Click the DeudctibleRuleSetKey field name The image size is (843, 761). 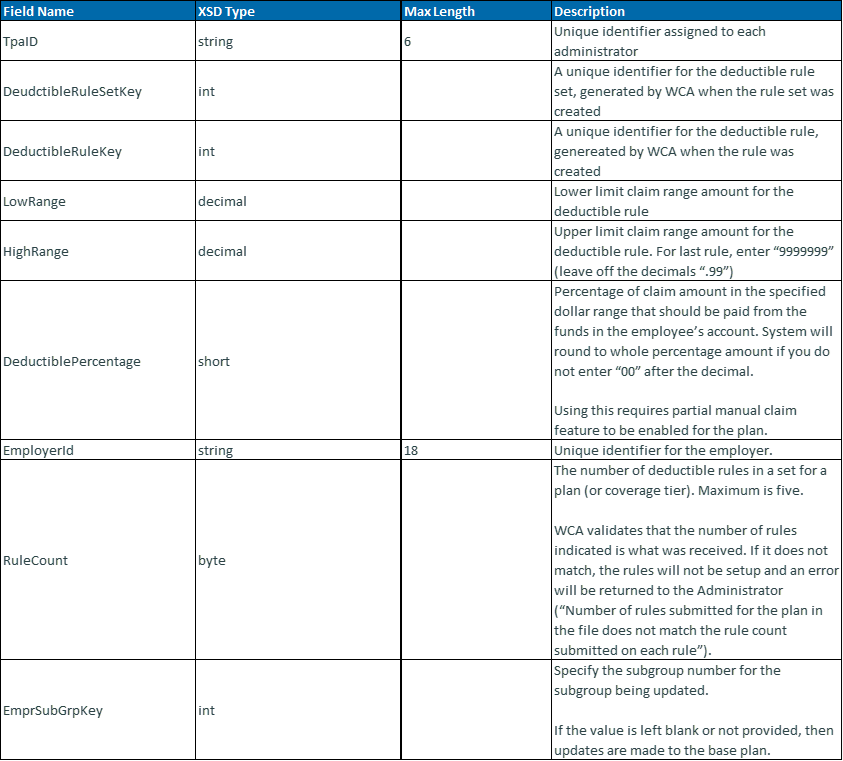tap(72, 92)
